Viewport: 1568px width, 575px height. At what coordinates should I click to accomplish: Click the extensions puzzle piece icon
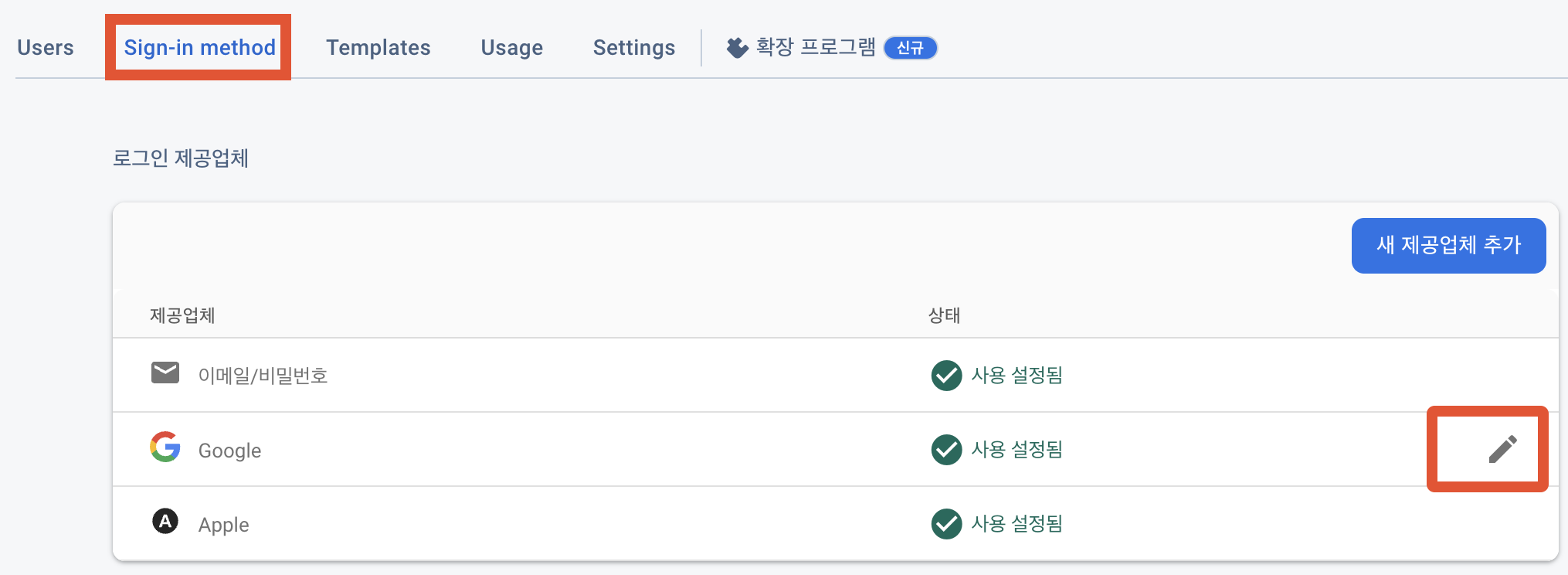click(738, 48)
